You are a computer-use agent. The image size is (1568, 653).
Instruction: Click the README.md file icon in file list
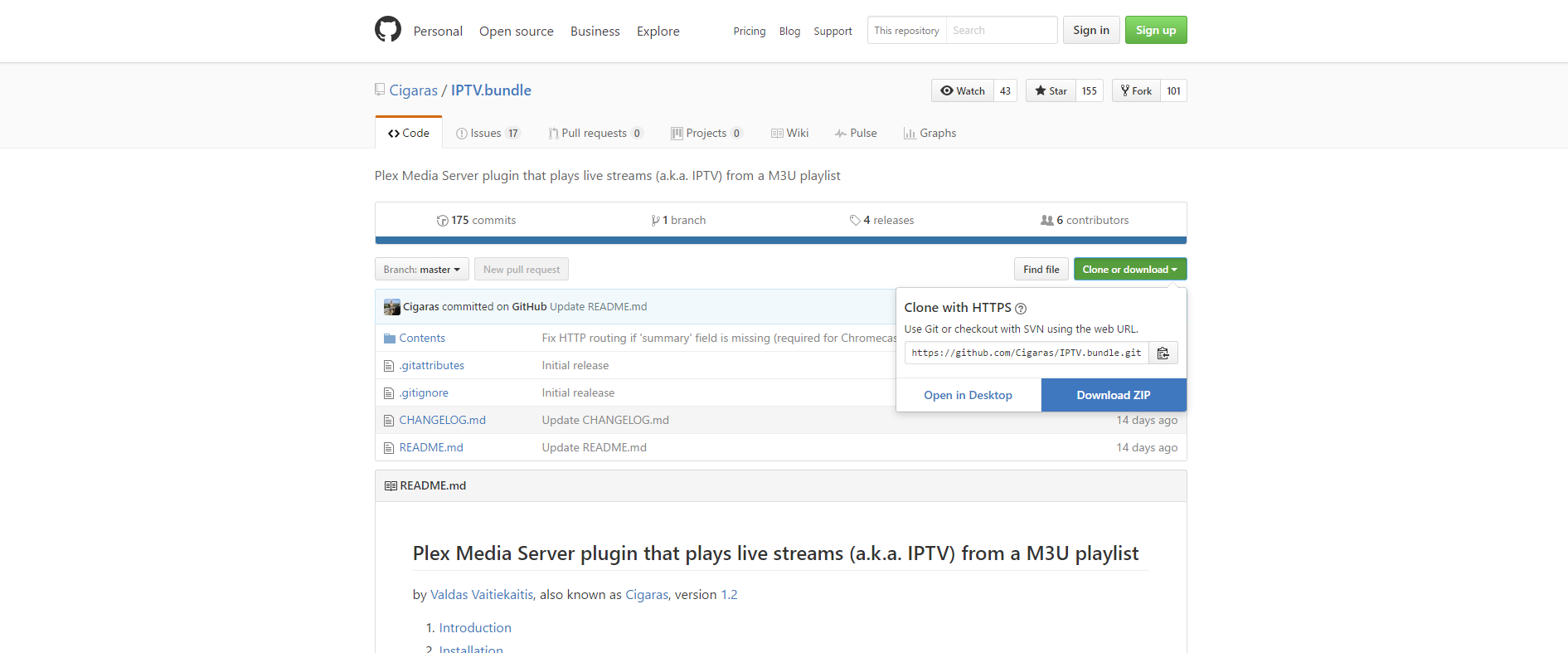click(389, 448)
